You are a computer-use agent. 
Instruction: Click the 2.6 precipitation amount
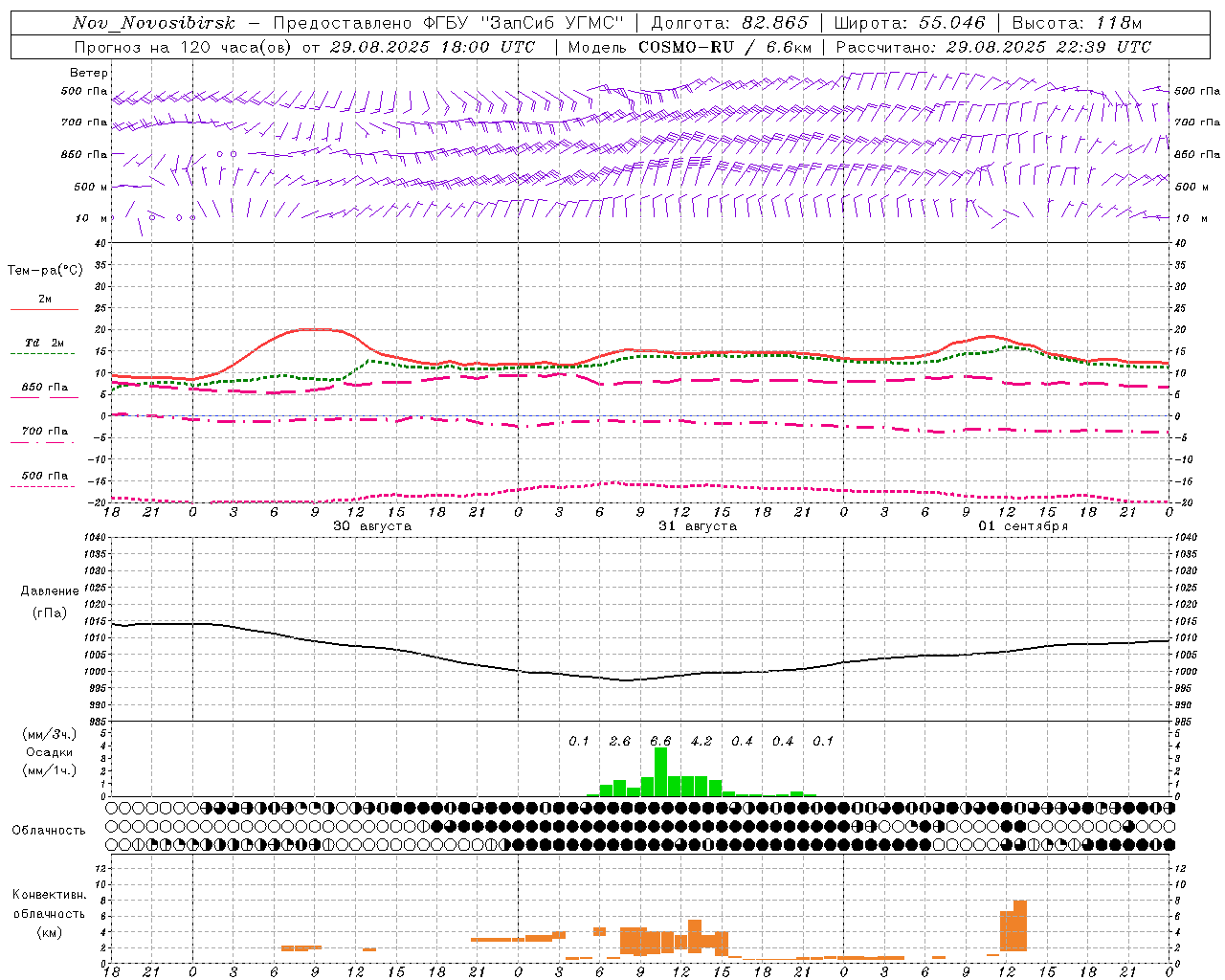click(620, 742)
